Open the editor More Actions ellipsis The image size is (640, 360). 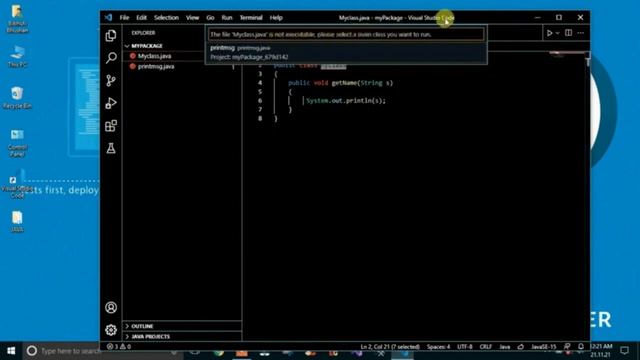pos(581,33)
